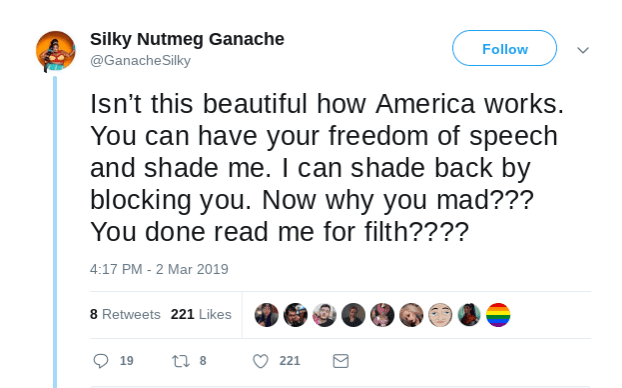Open Silky Nutmeg Ganache profile avatar
This screenshot has width=622, height=388.
pos(56,51)
